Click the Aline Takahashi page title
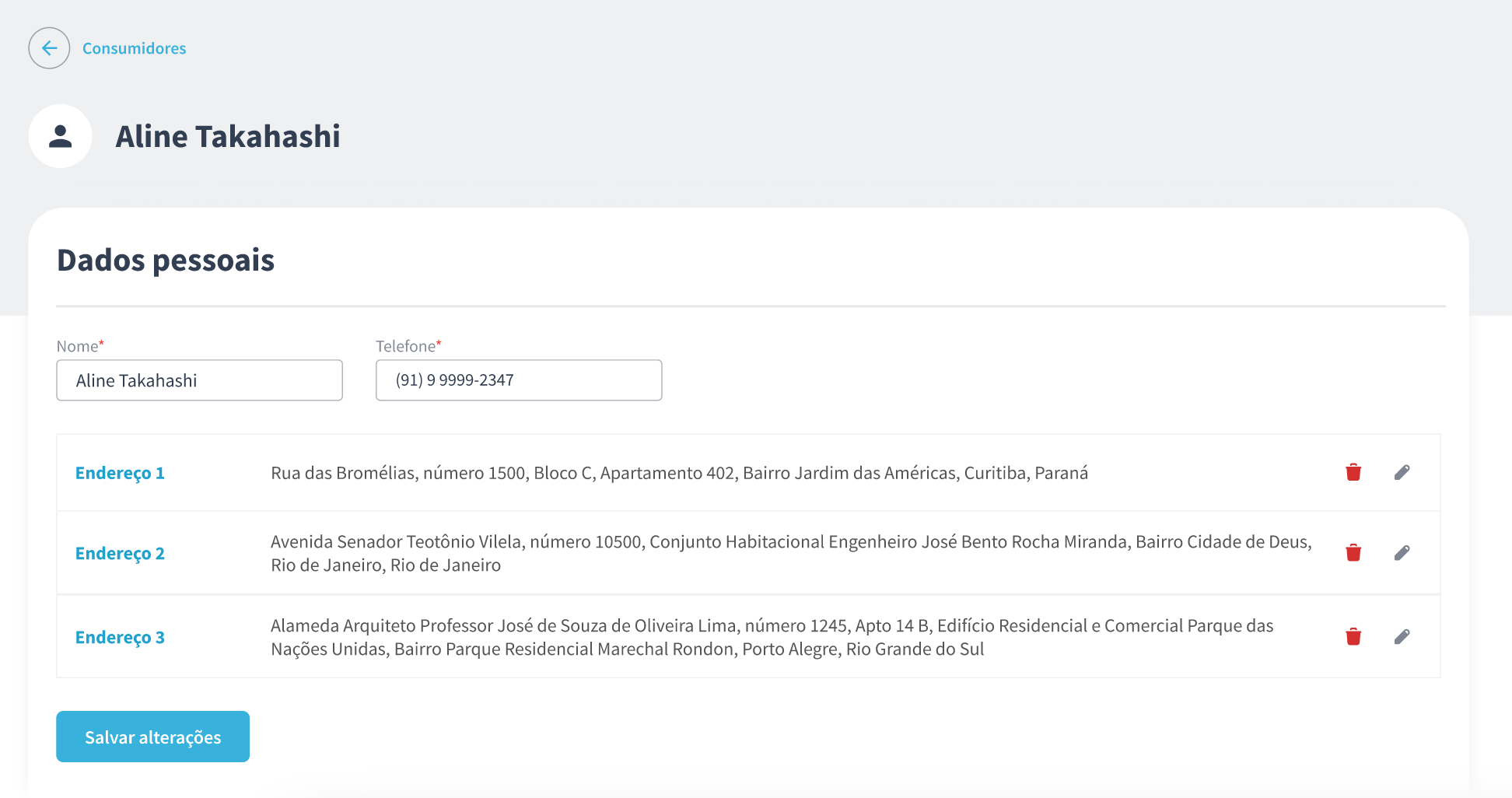 [x=228, y=136]
